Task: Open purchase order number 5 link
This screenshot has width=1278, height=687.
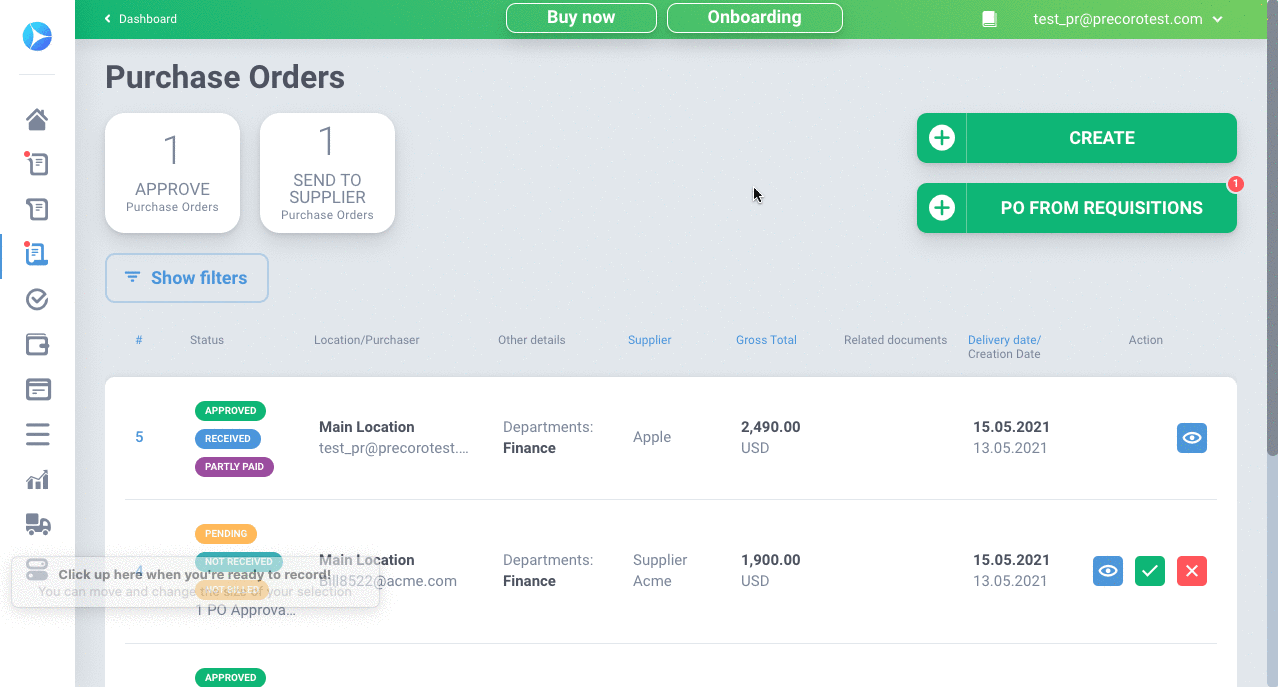Action: click(x=139, y=437)
